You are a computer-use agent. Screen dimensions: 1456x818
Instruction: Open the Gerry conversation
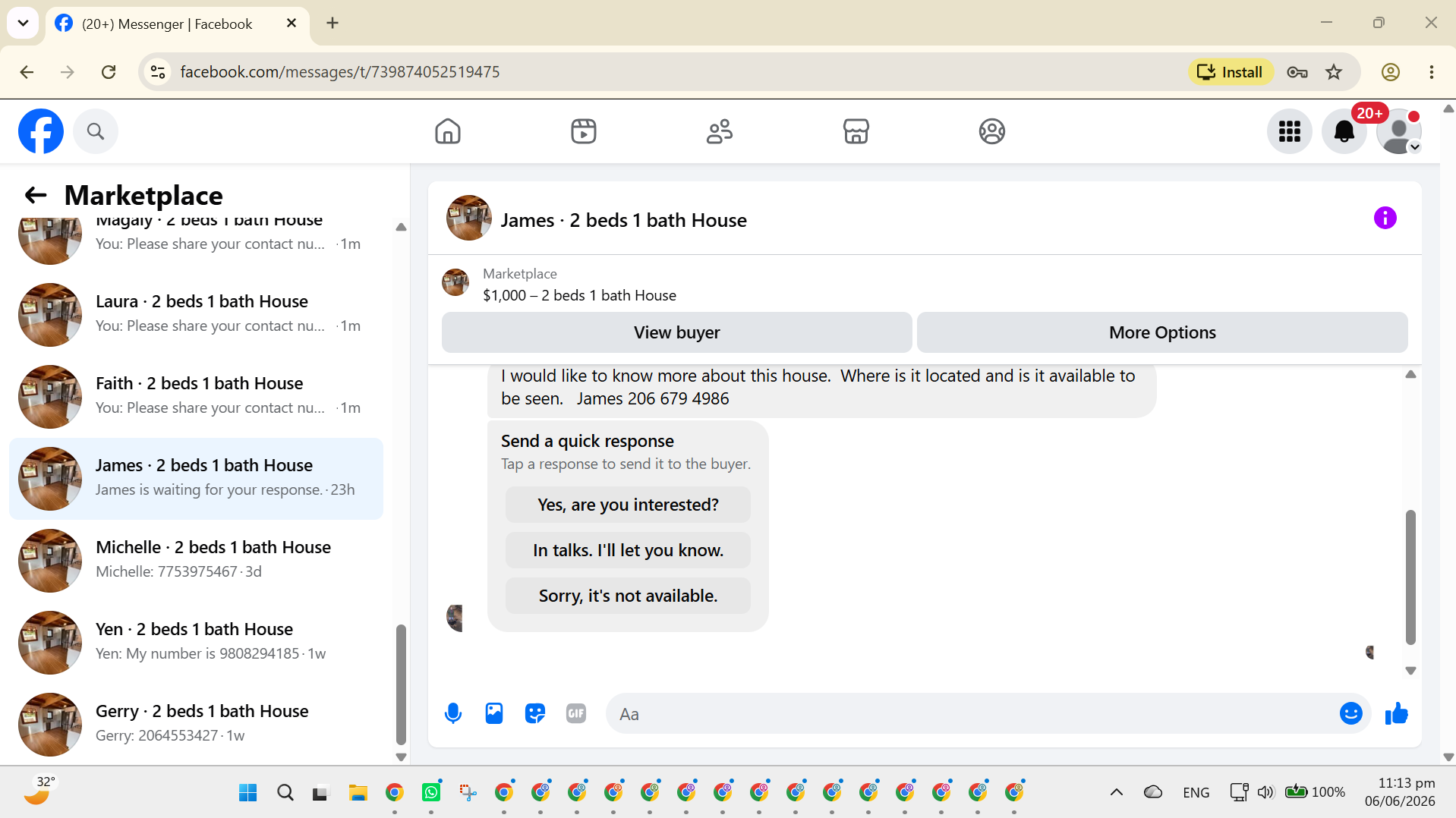point(196,725)
